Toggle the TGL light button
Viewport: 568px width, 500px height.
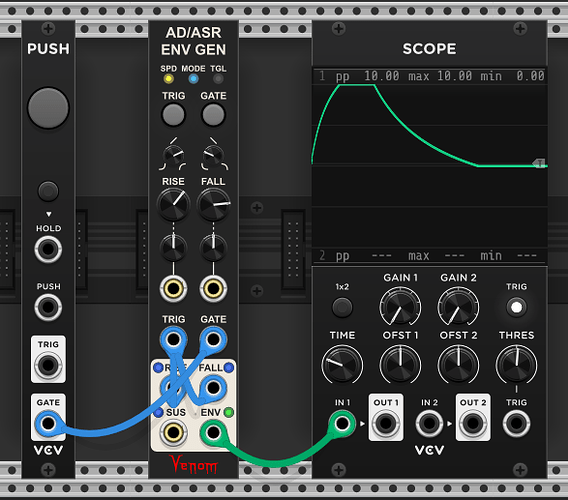[x=218, y=79]
